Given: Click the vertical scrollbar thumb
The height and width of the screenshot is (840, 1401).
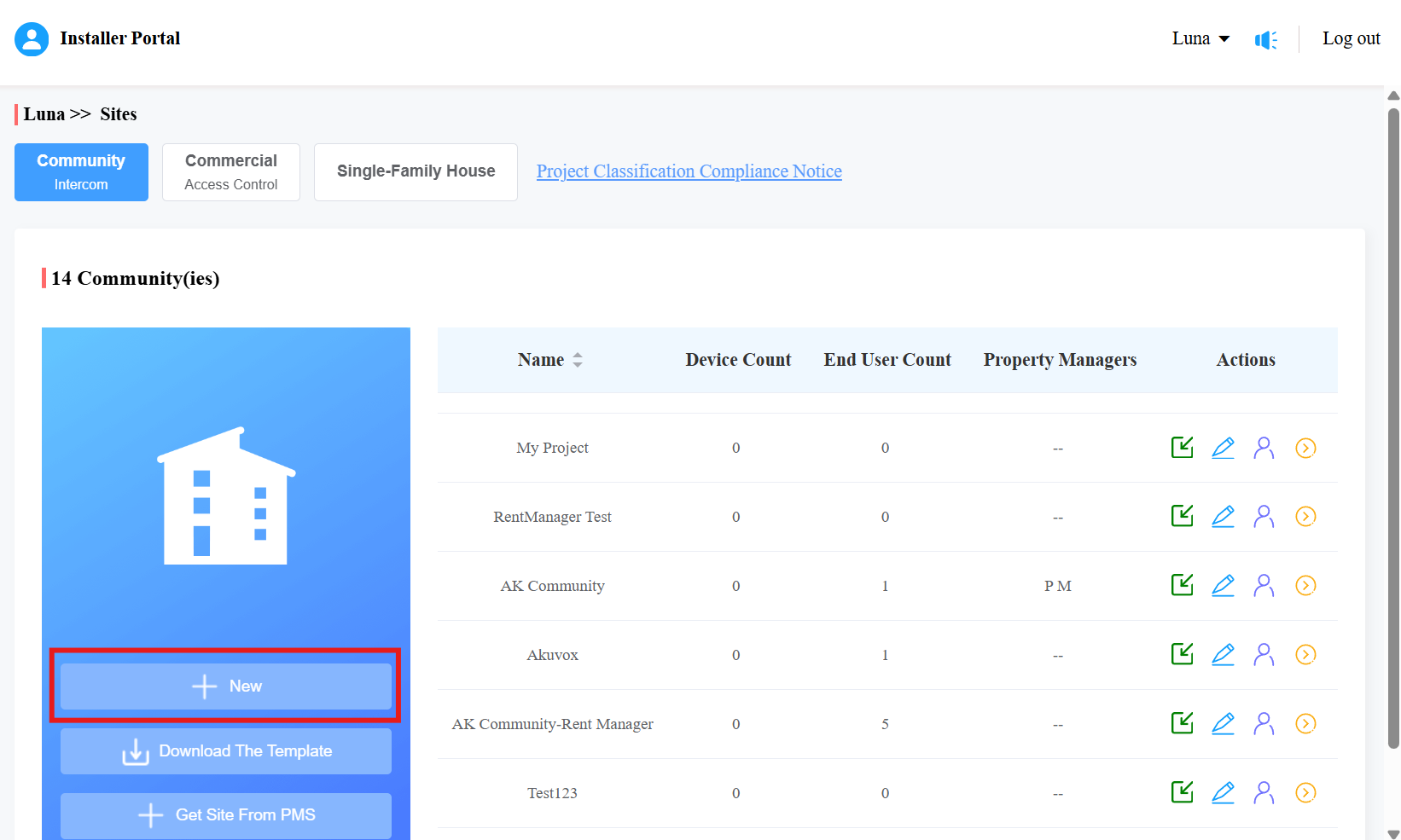Looking at the screenshot, I should click(1394, 428).
